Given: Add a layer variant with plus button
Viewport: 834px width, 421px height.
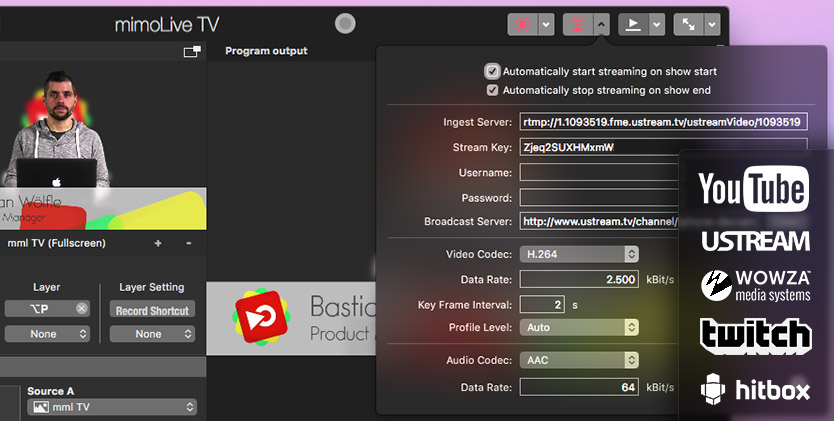Looking at the screenshot, I should 158,243.
